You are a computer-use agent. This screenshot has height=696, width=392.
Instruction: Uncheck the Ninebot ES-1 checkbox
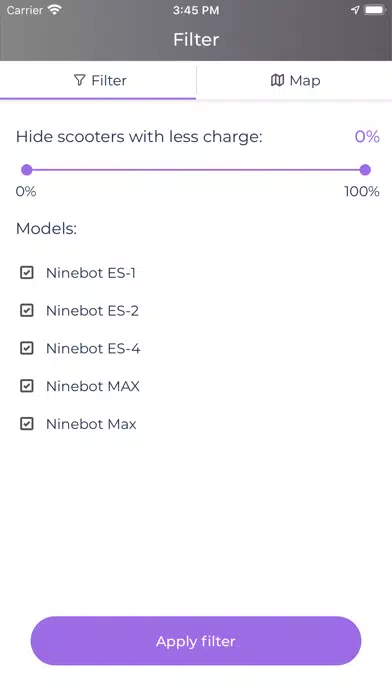[x=27, y=273]
